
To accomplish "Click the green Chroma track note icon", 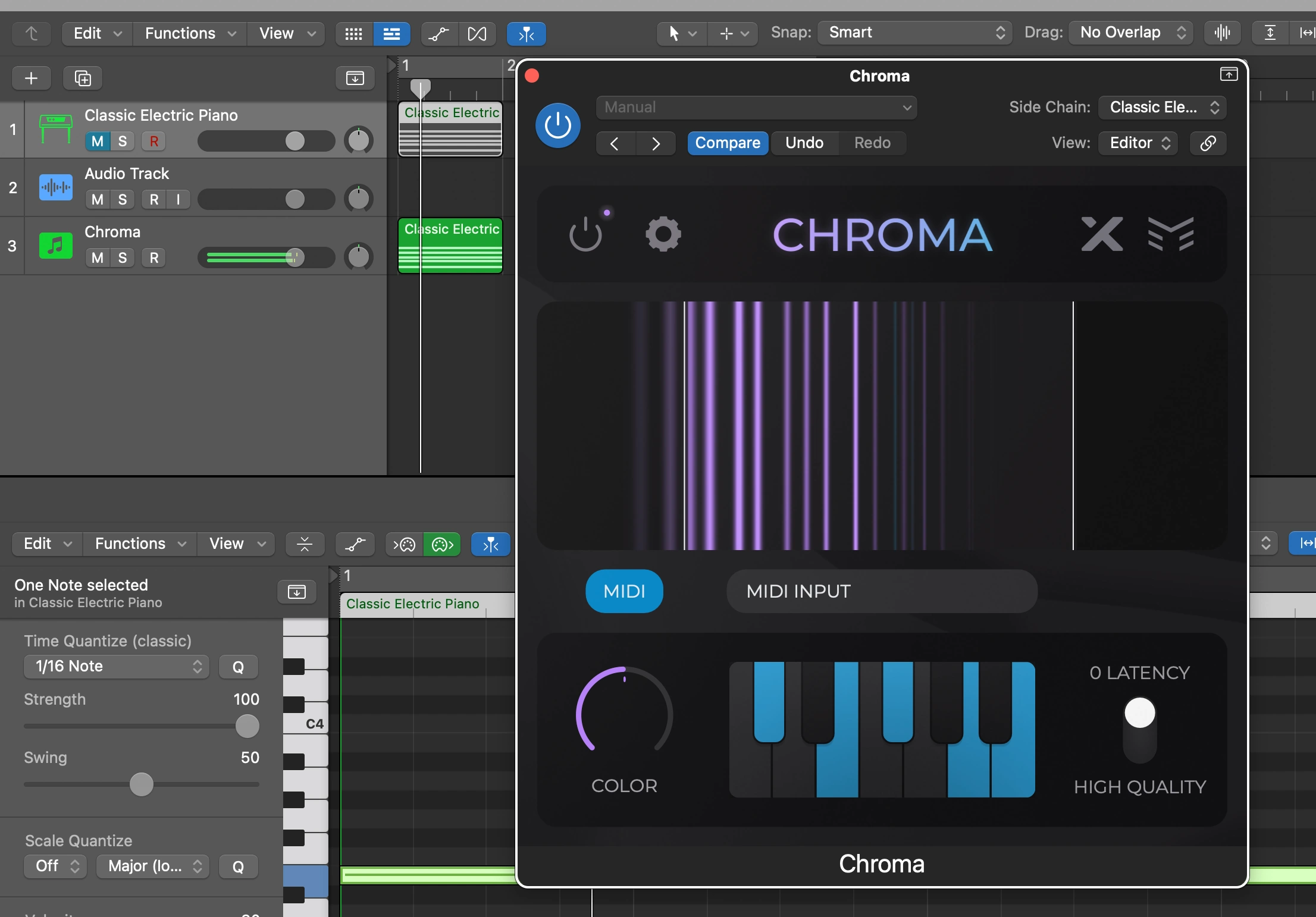I will pos(55,245).
